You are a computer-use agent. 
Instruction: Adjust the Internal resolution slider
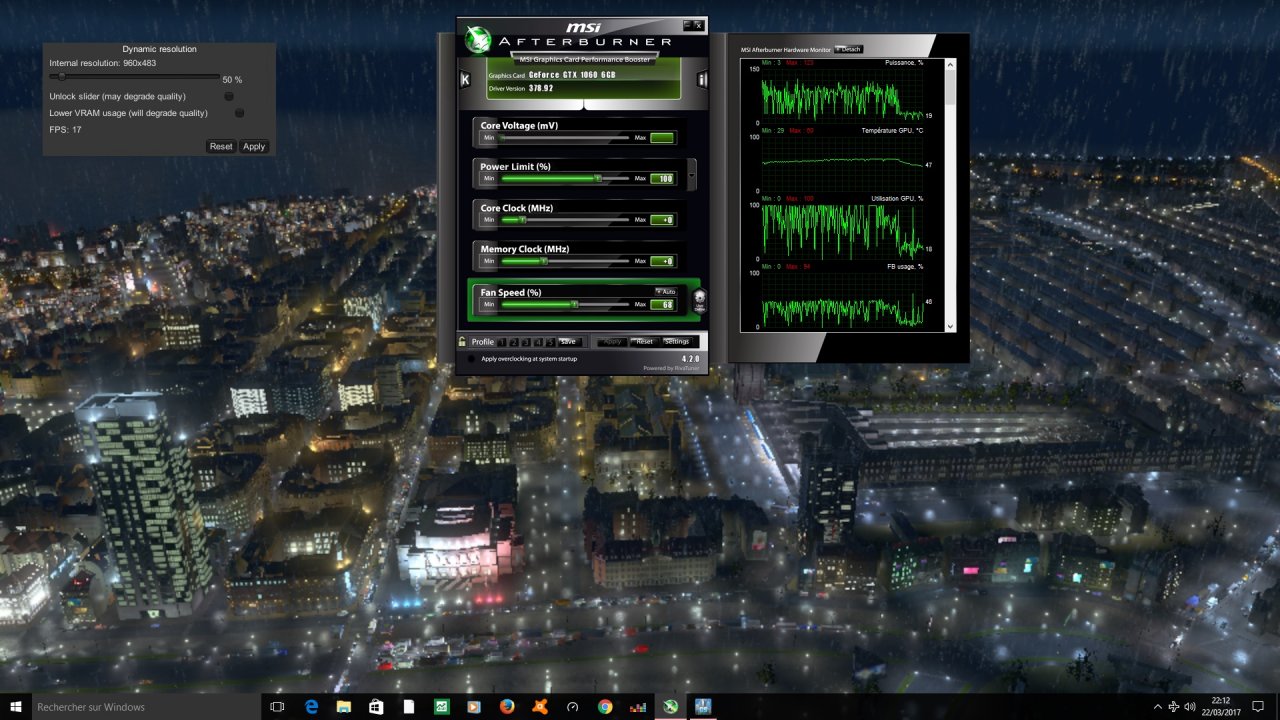pos(134,77)
